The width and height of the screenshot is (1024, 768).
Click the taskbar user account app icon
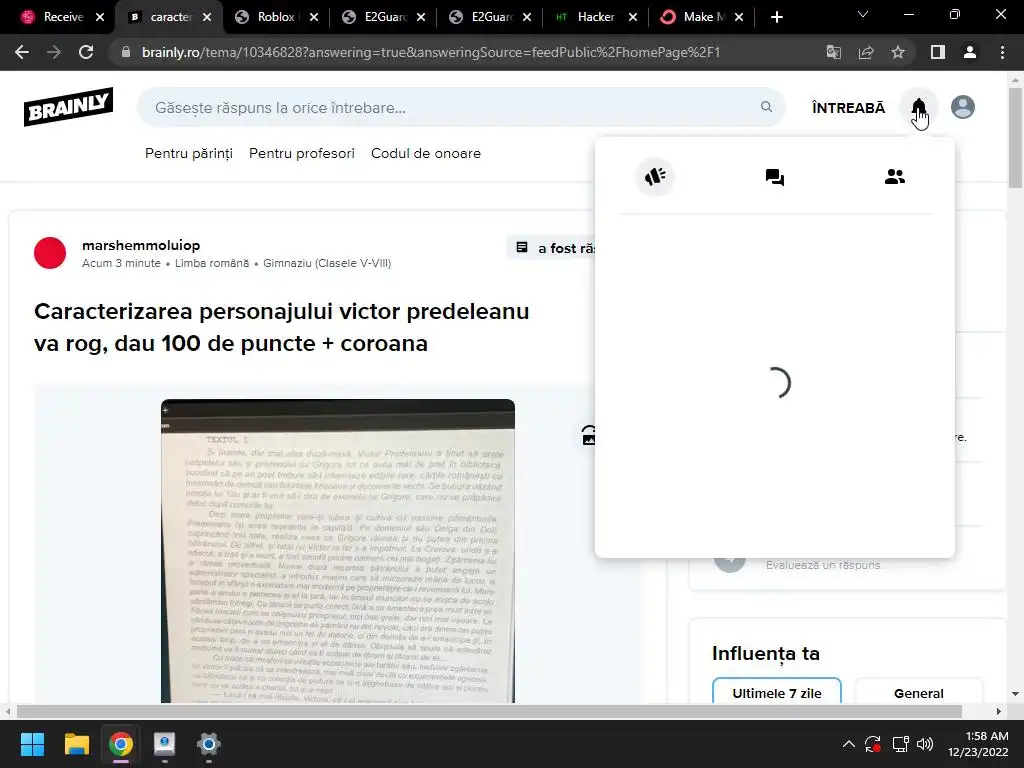[x=165, y=744]
